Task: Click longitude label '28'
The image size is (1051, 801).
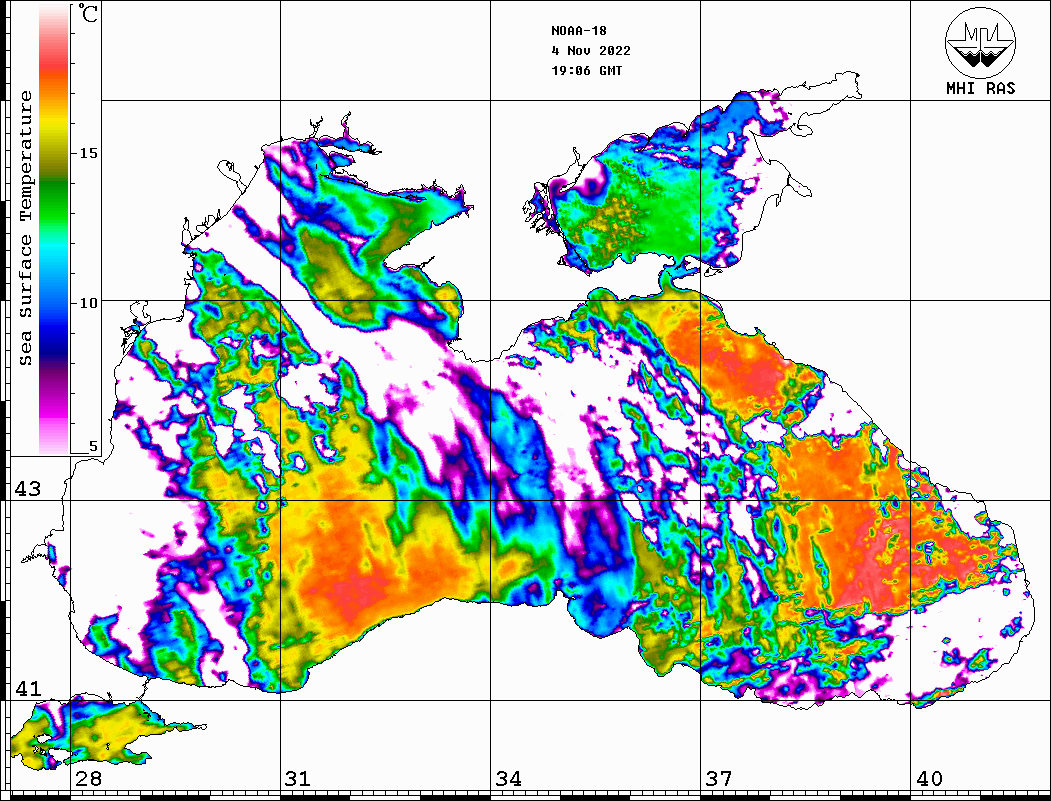Action: 88,779
